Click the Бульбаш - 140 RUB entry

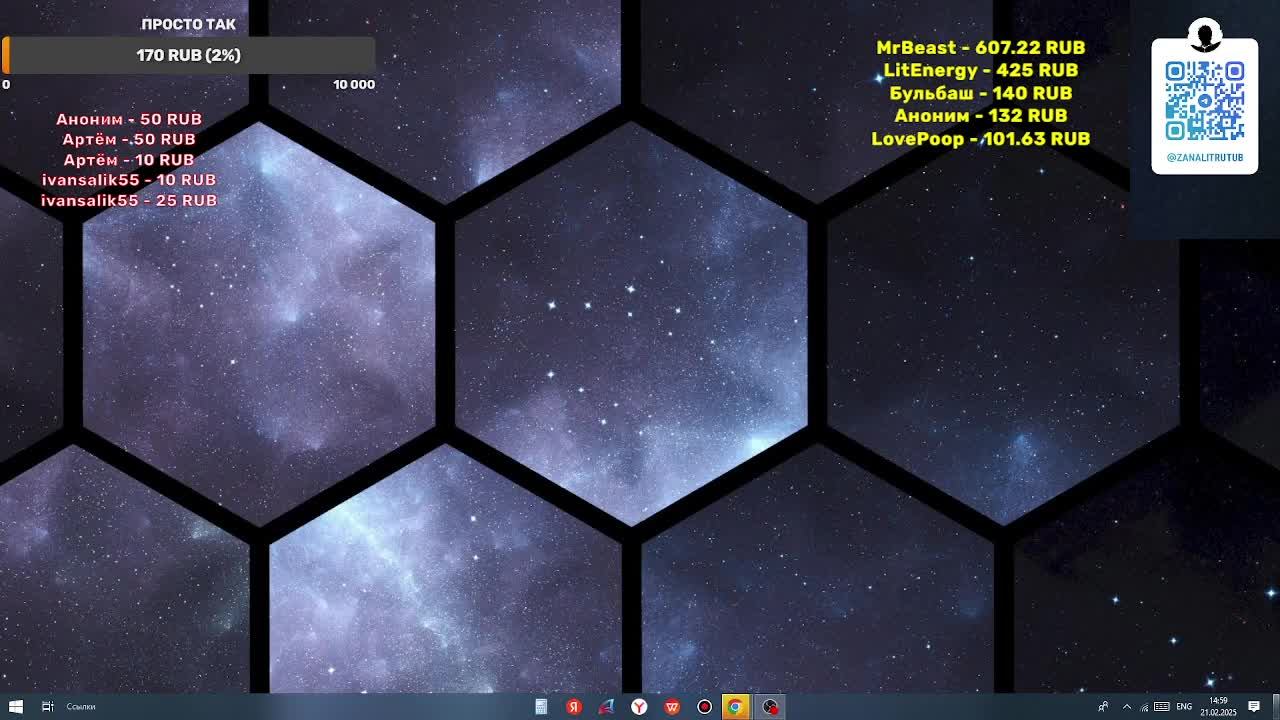point(981,93)
